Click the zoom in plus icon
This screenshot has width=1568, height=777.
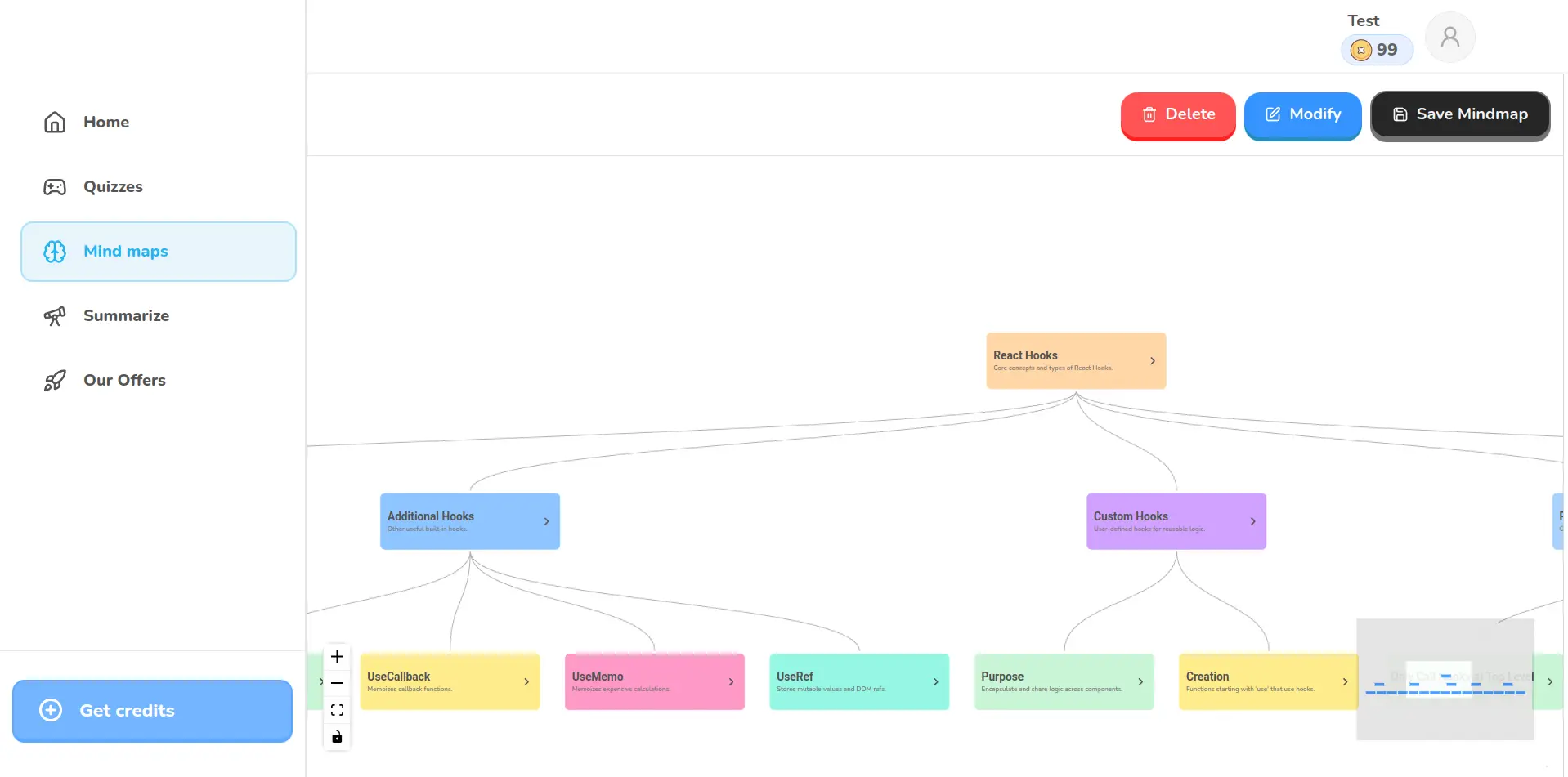(x=337, y=656)
